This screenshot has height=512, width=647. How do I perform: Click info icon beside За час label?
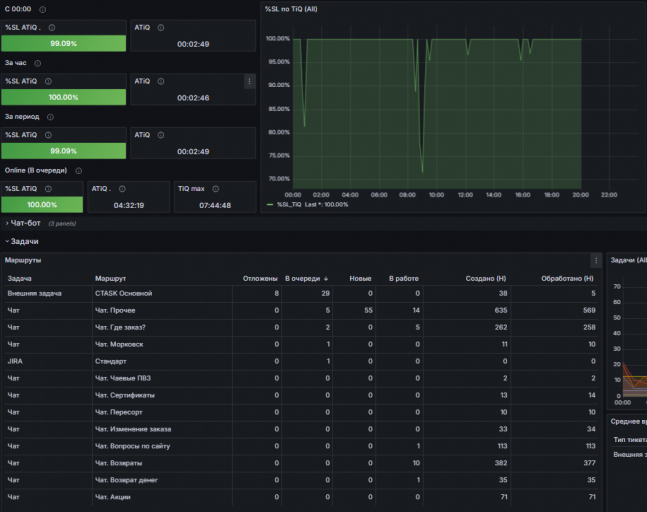point(38,63)
